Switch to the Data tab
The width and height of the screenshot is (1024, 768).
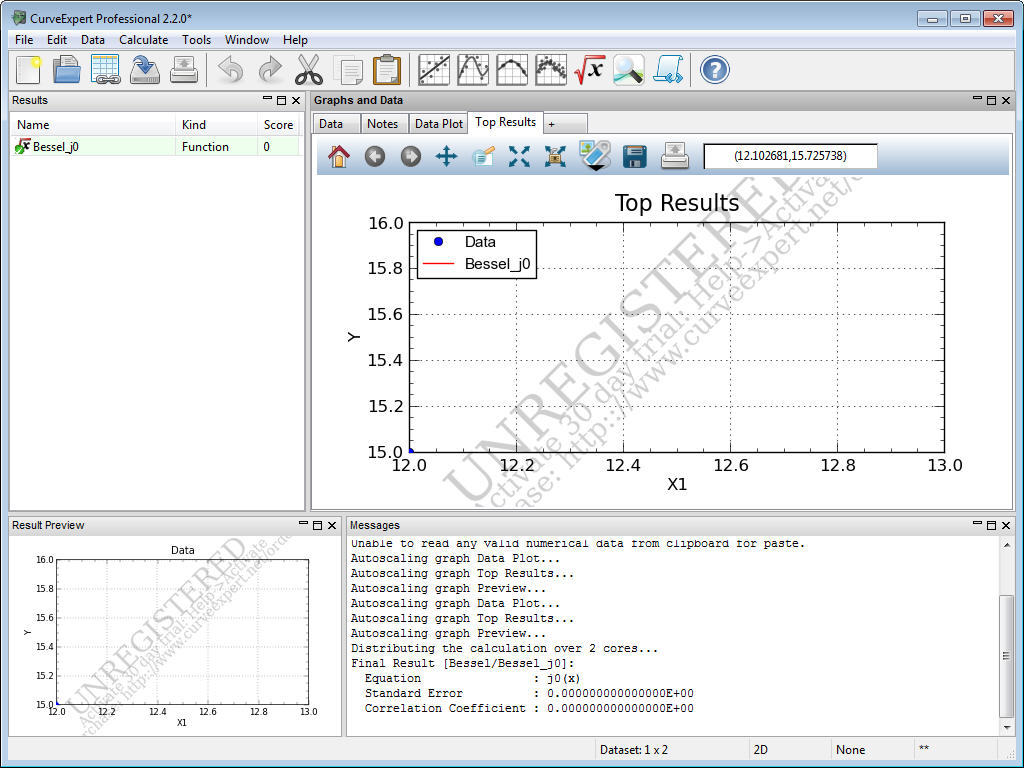337,123
